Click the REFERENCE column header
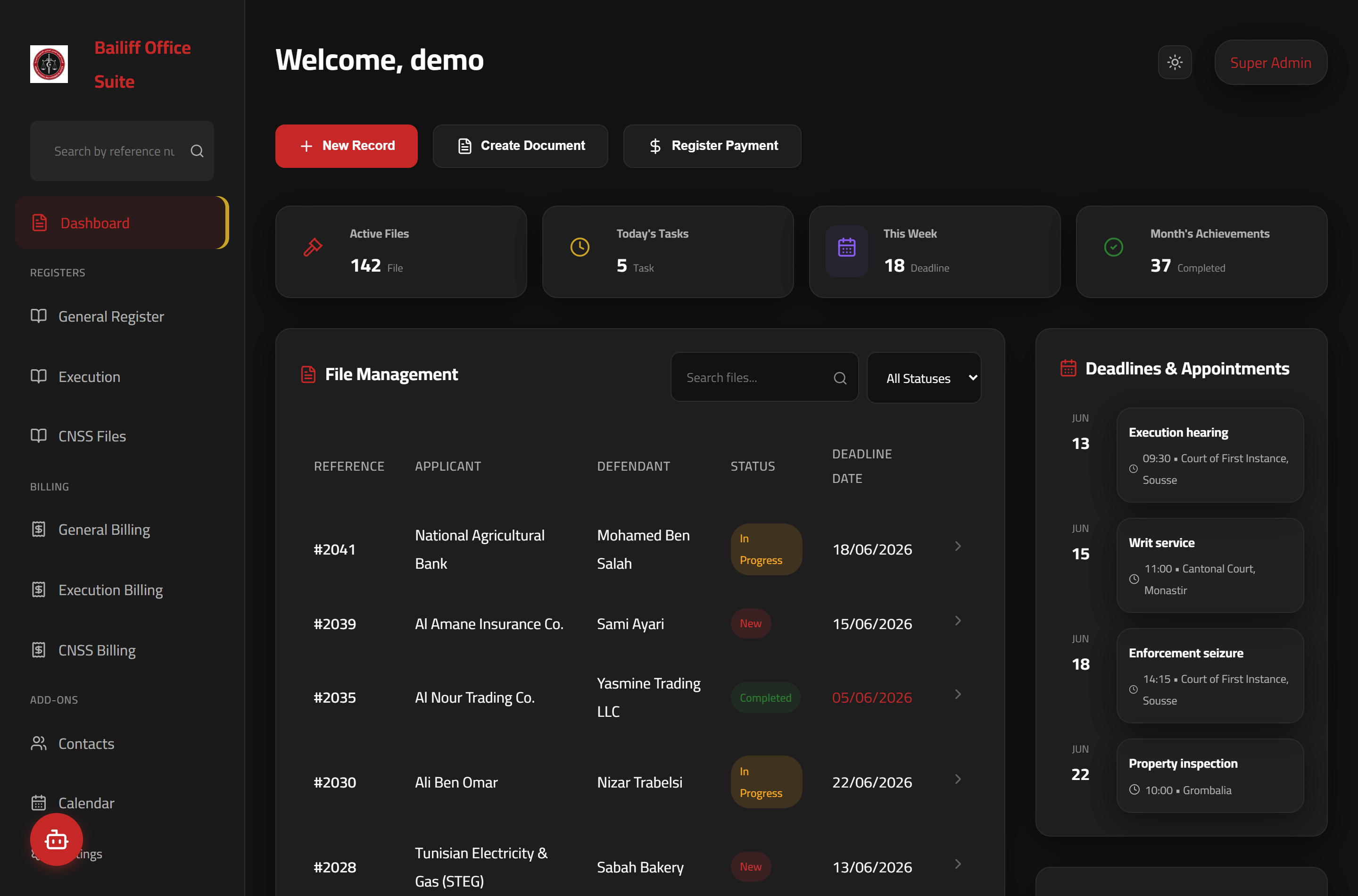 (349, 466)
